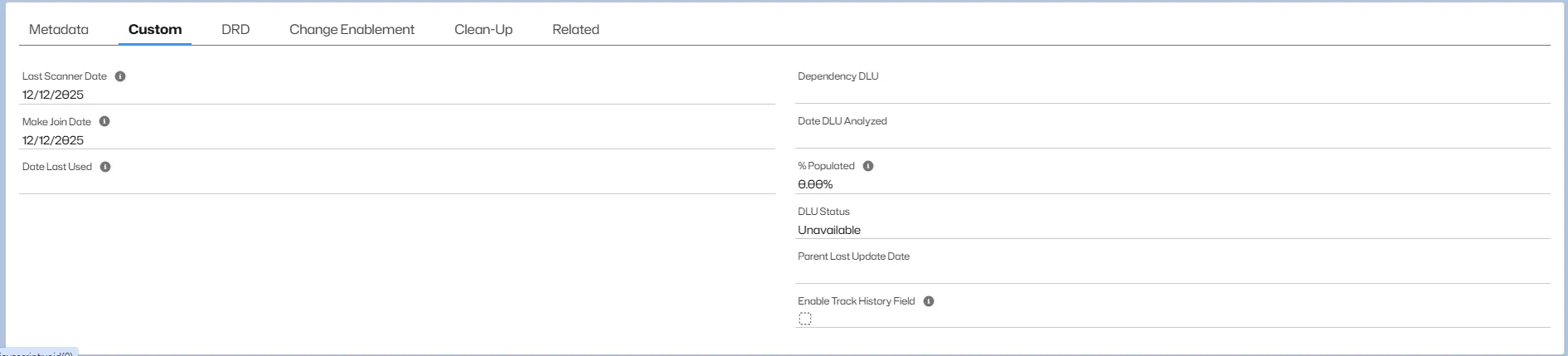Screen dimensions: 1568x356
Task: Open the Clean-Up tab
Action: tap(483, 30)
